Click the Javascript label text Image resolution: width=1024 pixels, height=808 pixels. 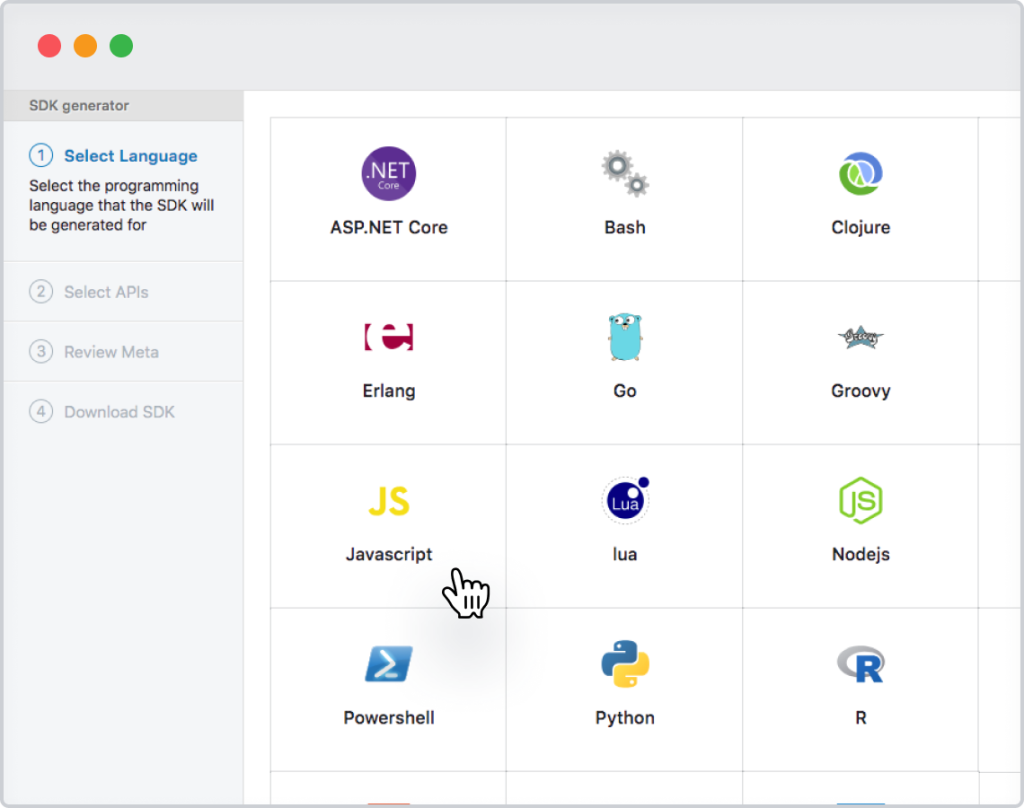click(389, 554)
